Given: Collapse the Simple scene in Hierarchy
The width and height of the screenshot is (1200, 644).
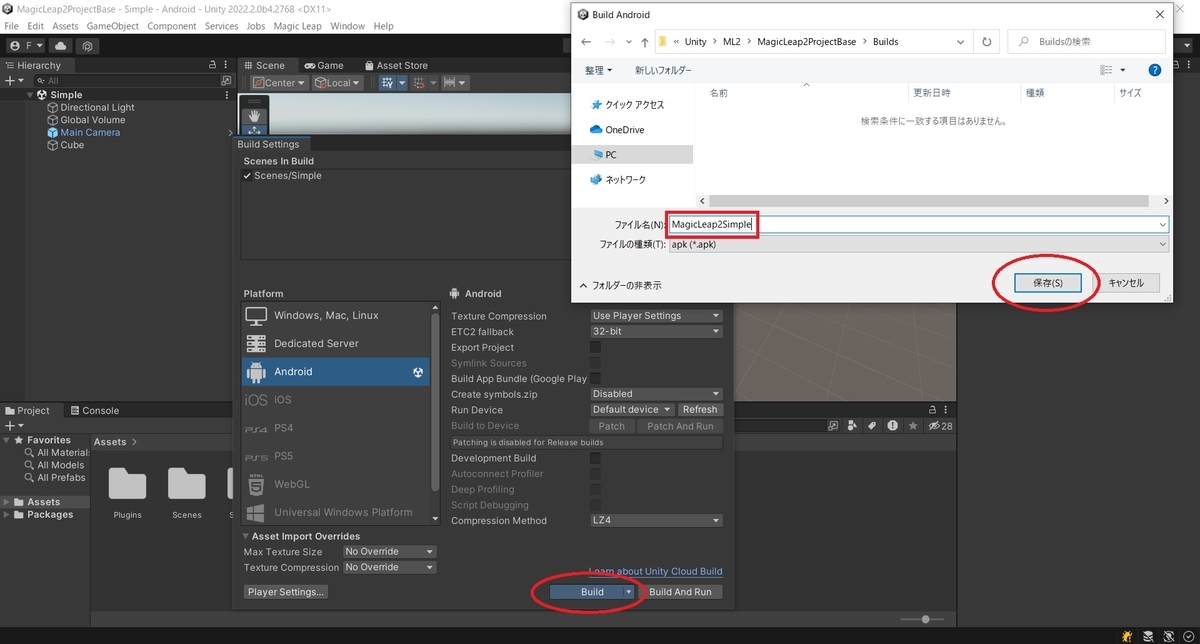Looking at the screenshot, I should pyautogui.click(x=31, y=95).
